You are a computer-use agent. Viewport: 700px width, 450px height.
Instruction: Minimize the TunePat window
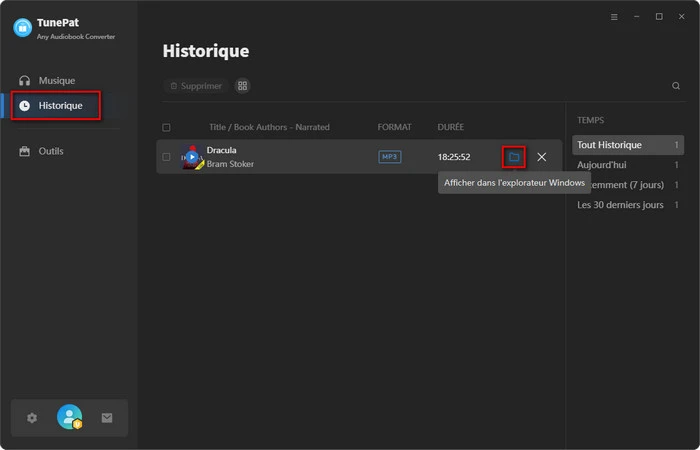pyautogui.click(x=637, y=17)
